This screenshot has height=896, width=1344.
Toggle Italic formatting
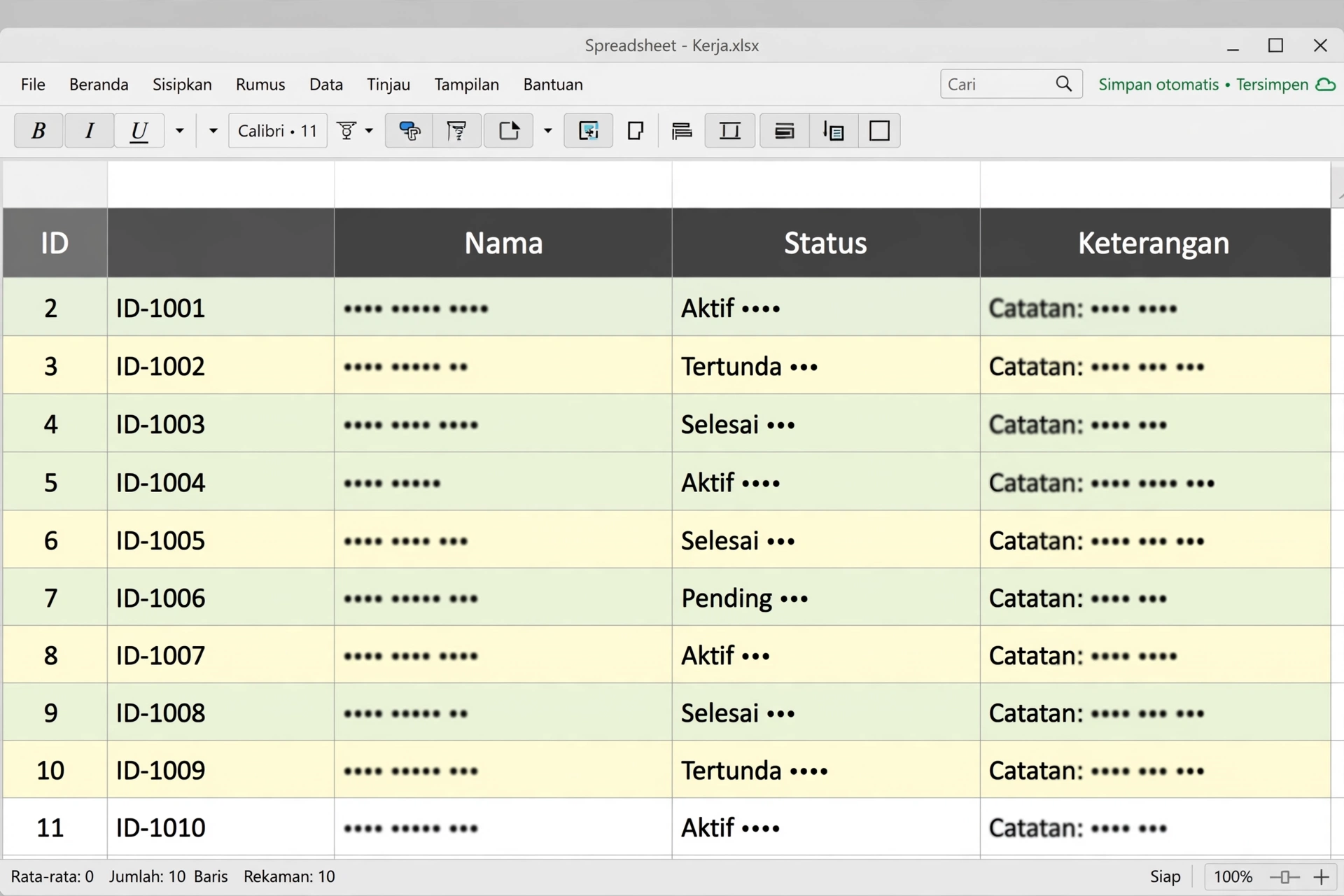(89, 131)
